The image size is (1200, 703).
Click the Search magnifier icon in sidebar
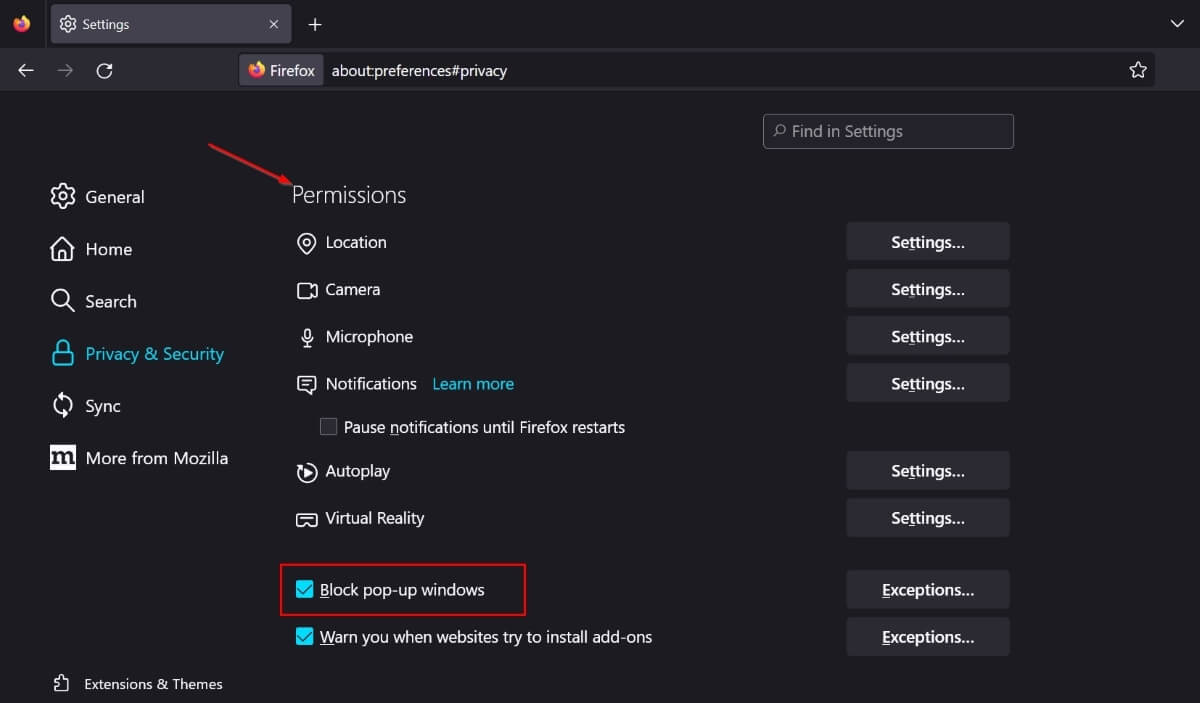(61, 301)
